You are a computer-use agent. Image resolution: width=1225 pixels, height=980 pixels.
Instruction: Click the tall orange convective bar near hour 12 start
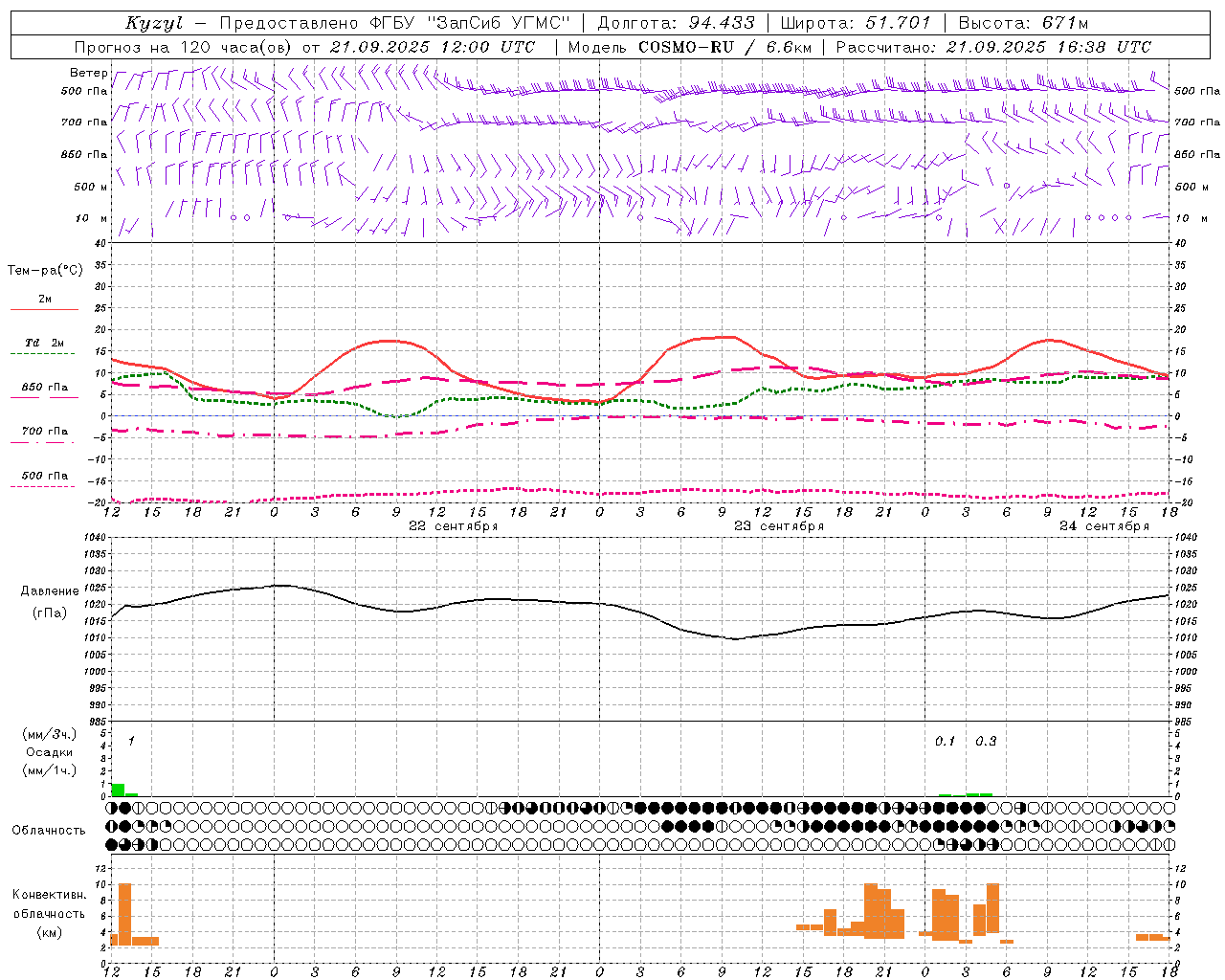pos(124,914)
